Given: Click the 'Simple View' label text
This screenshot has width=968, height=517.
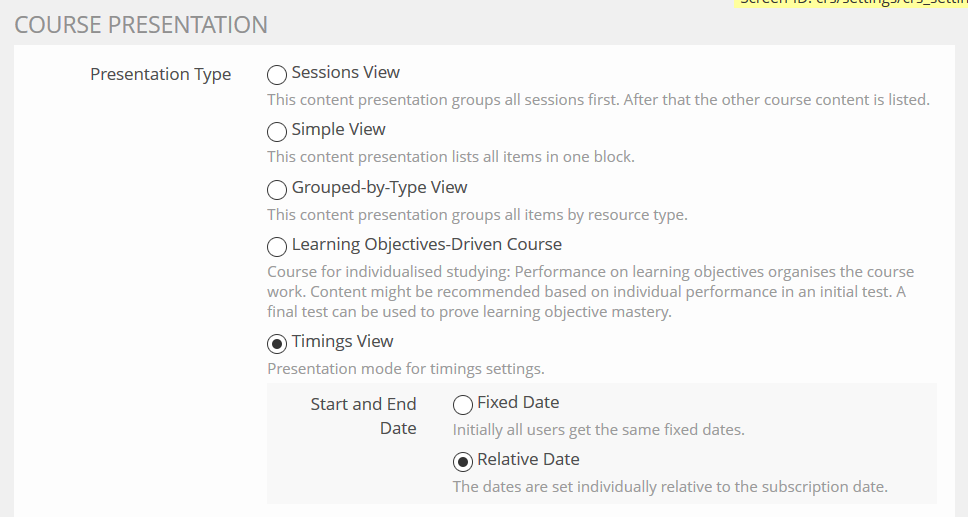Looking at the screenshot, I should coord(338,130).
